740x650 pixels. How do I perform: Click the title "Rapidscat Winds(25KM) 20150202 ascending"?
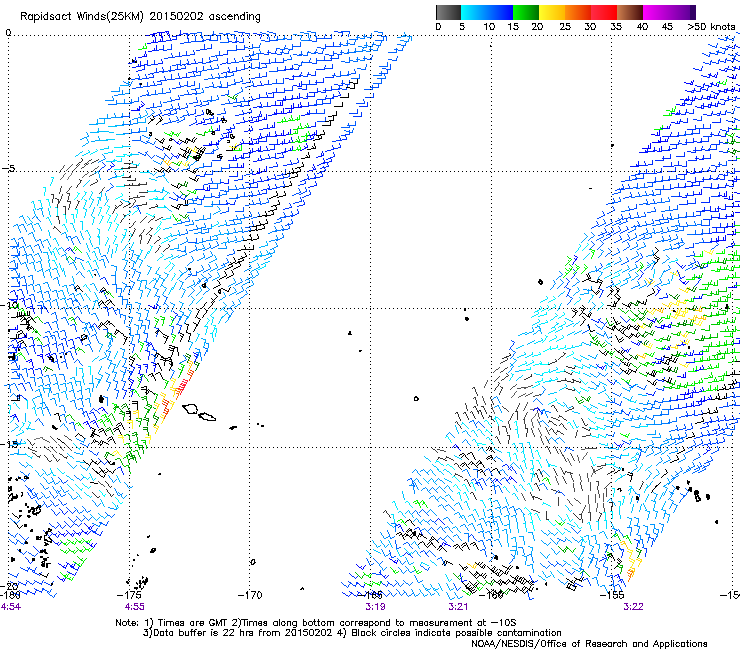pos(140,17)
